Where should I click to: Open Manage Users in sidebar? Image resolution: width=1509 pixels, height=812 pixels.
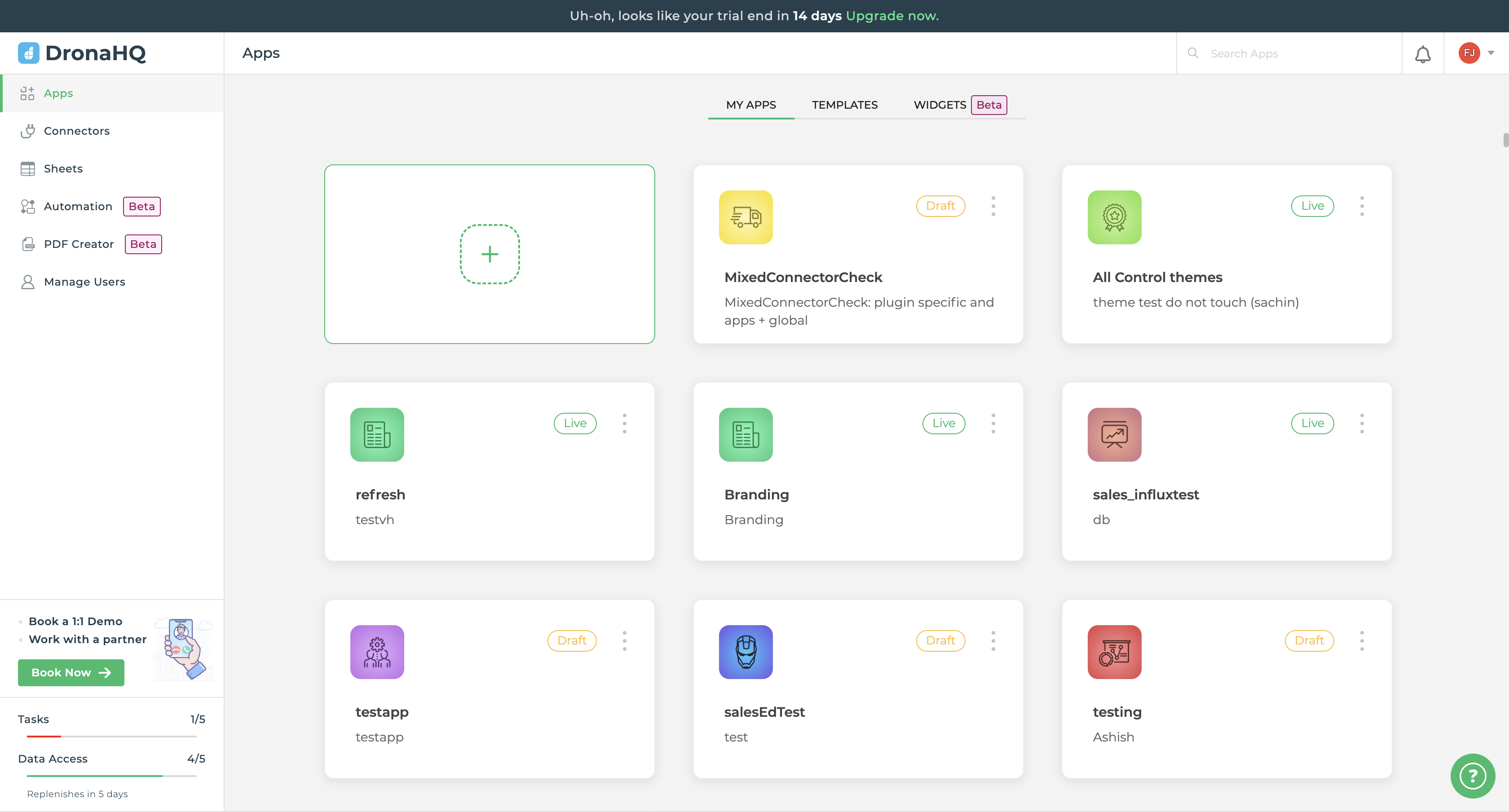coord(112,282)
